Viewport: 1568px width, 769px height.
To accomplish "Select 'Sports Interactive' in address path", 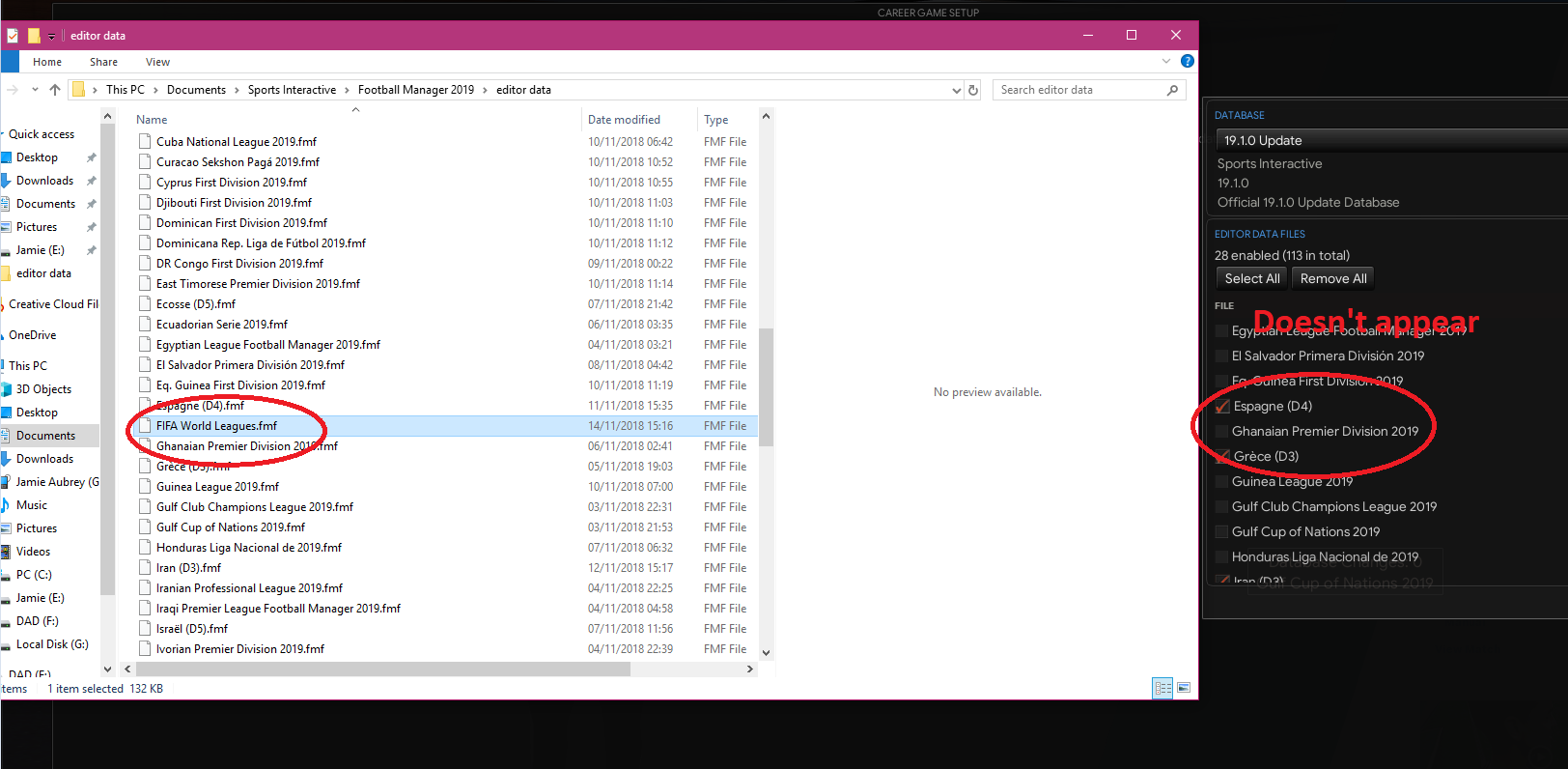I will (x=292, y=90).
